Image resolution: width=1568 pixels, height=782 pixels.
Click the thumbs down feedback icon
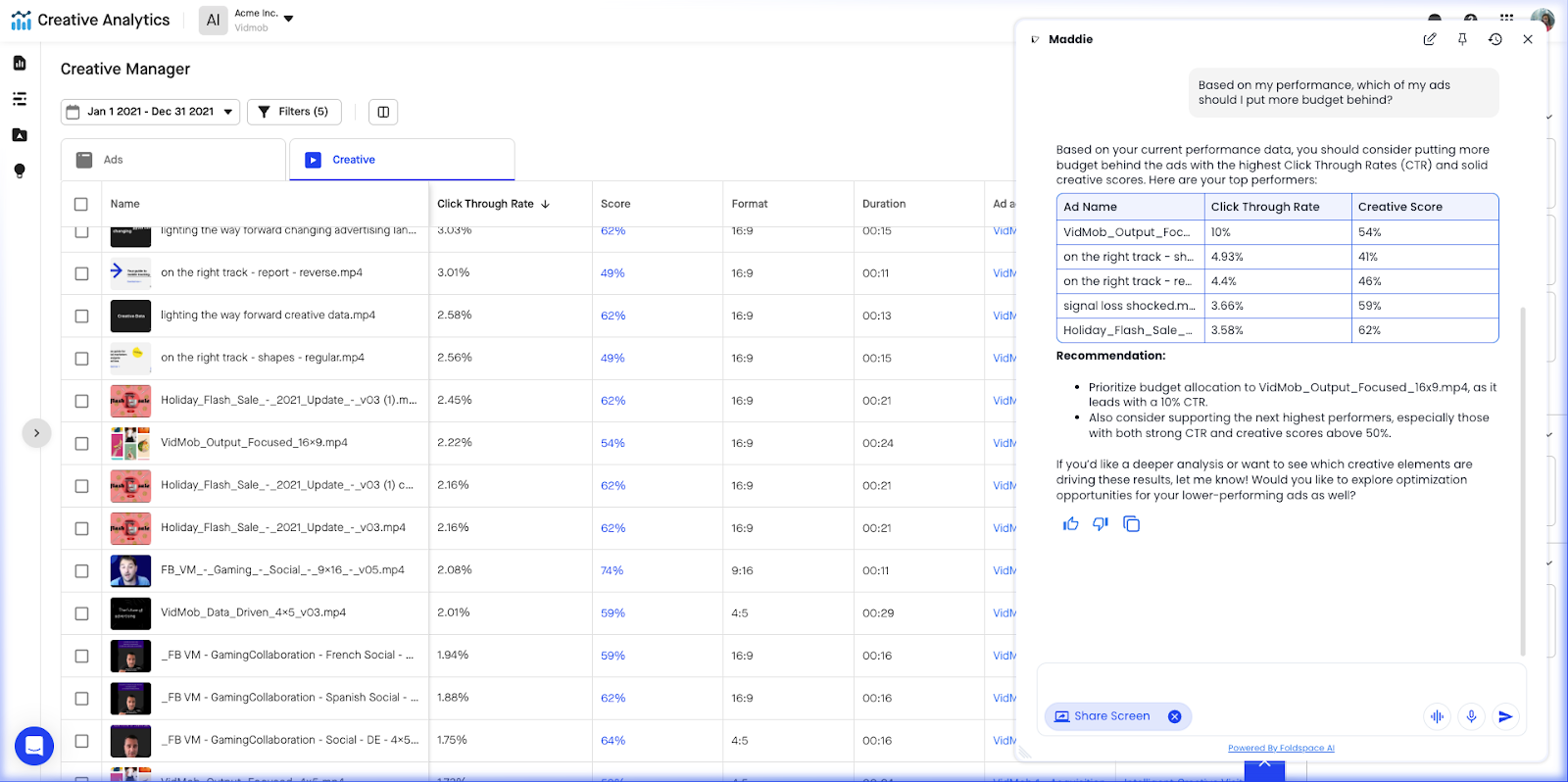tap(1101, 524)
